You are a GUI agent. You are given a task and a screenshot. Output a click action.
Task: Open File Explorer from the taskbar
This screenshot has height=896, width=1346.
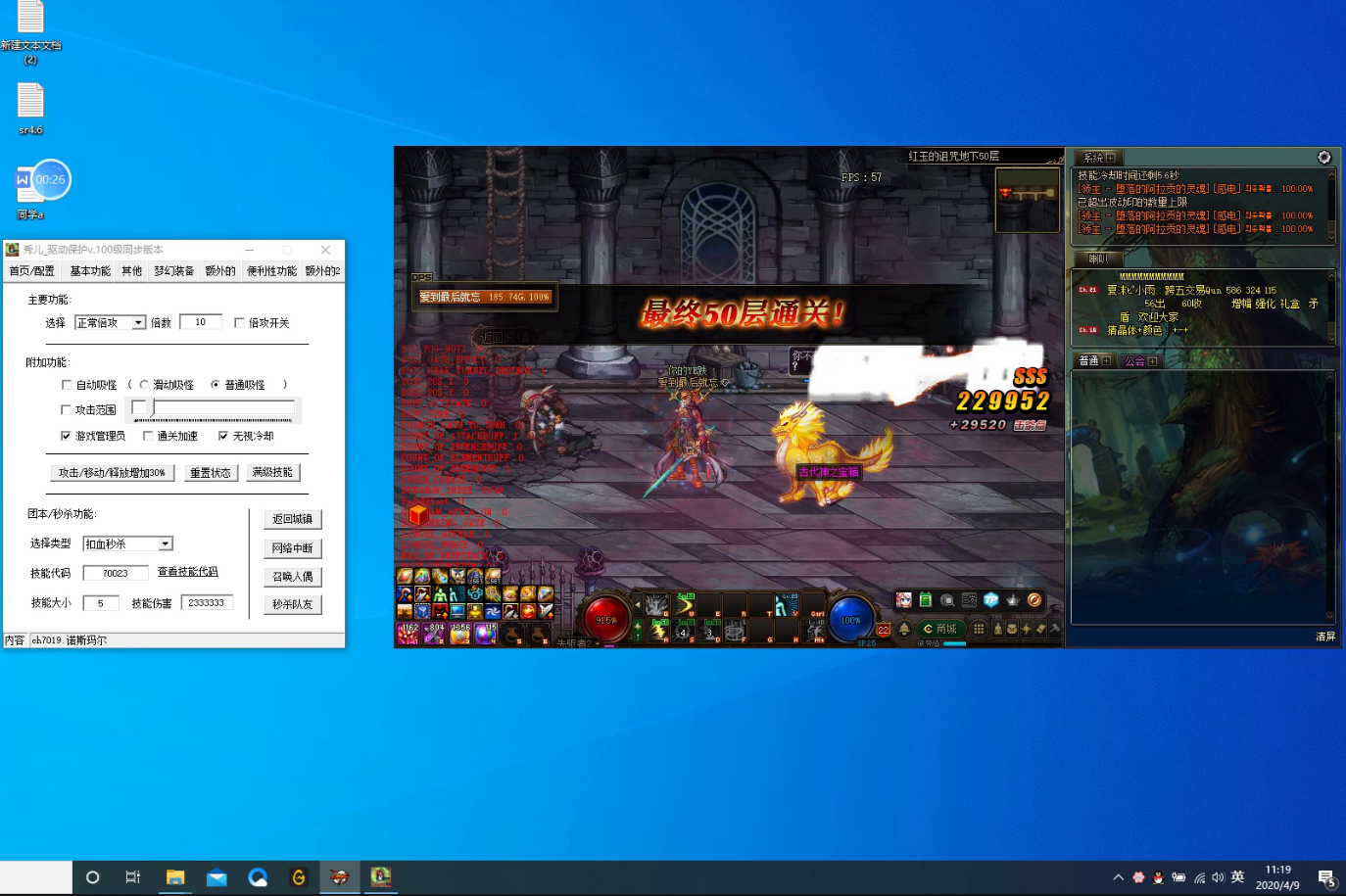(x=175, y=877)
